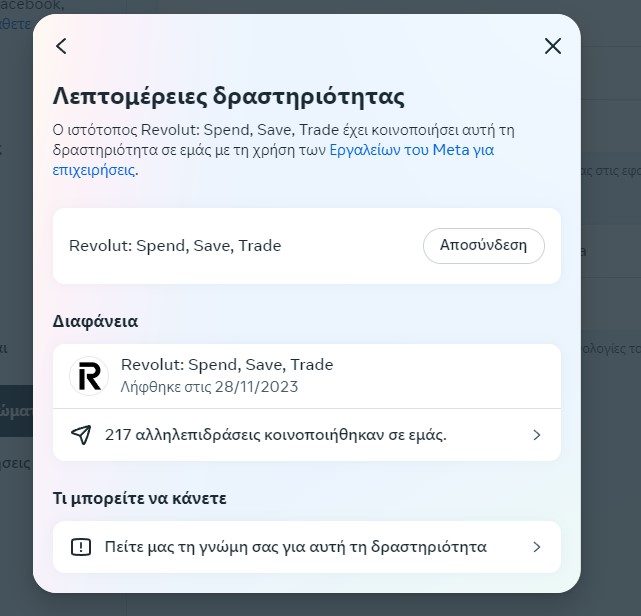Expand the 217 αλληλεπιδράσεις row chevron
641x616 pixels.
pos(536,435)
